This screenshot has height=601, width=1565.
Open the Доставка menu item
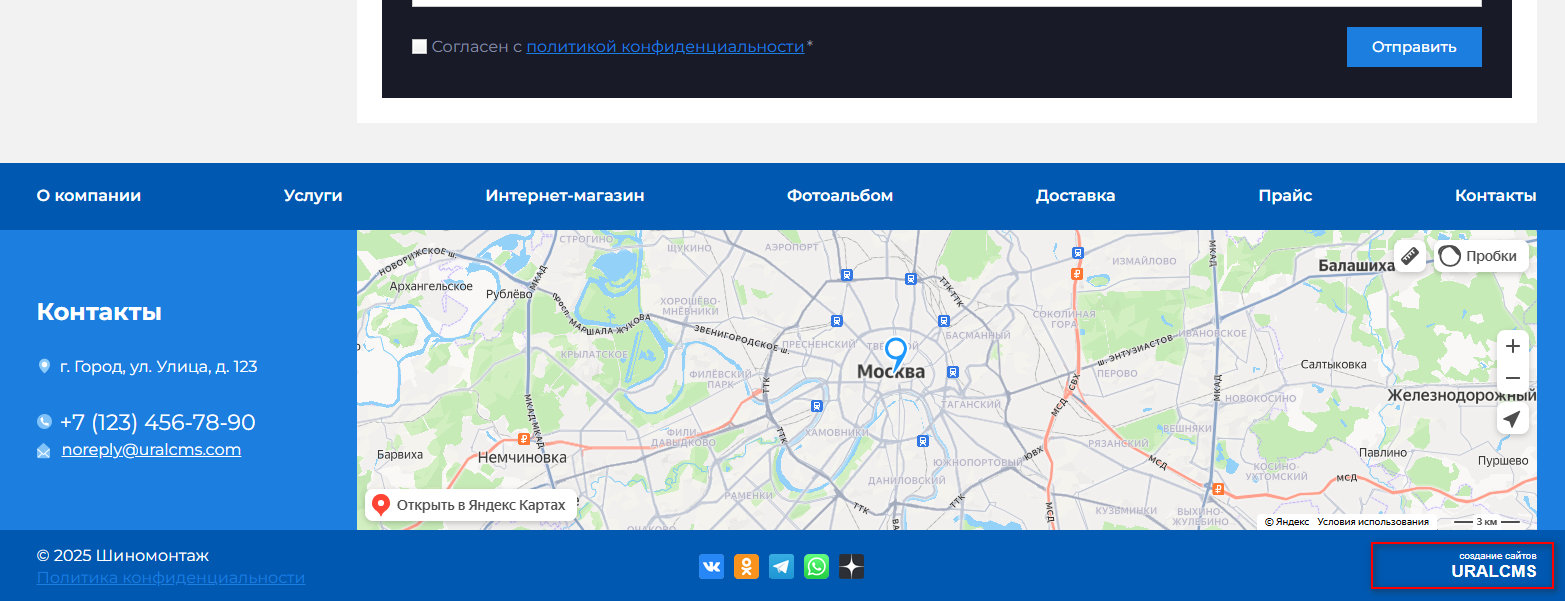(1075, 196)
